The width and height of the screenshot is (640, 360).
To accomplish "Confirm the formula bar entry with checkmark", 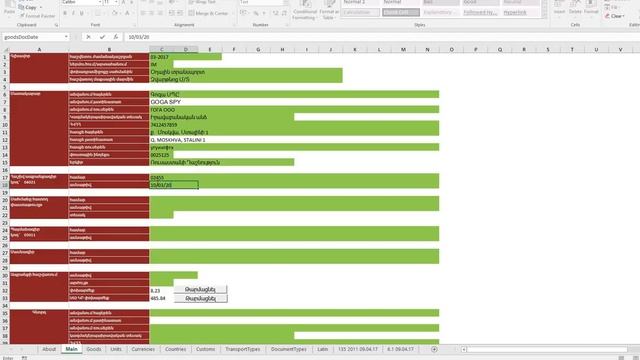I will pos(102,37).
